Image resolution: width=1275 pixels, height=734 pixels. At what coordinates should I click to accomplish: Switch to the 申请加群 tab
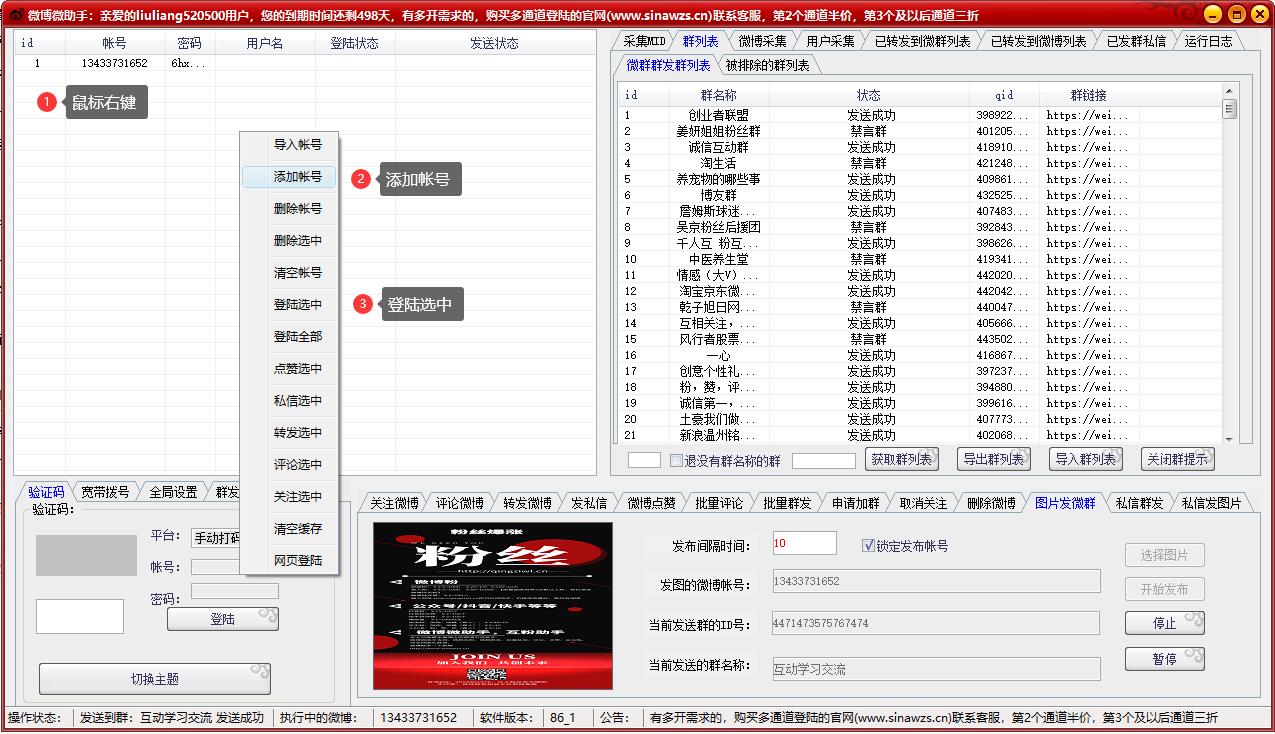pos(855,503)
